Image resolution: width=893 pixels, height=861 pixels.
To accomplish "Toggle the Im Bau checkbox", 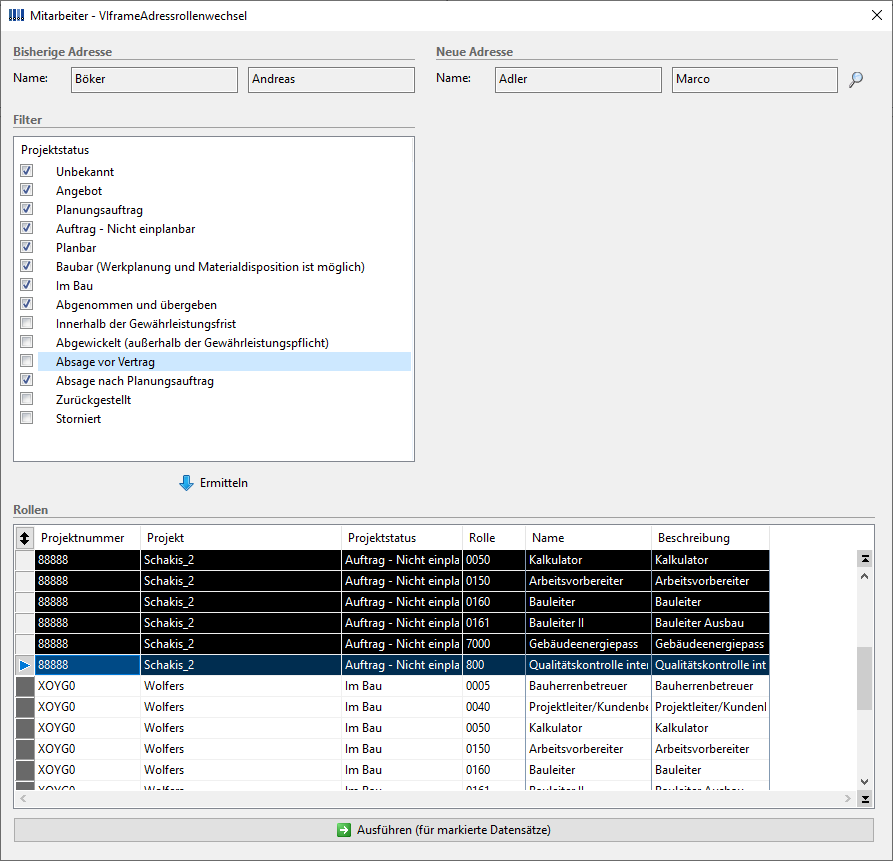I will pyautogui.click(x=27, y=285).
